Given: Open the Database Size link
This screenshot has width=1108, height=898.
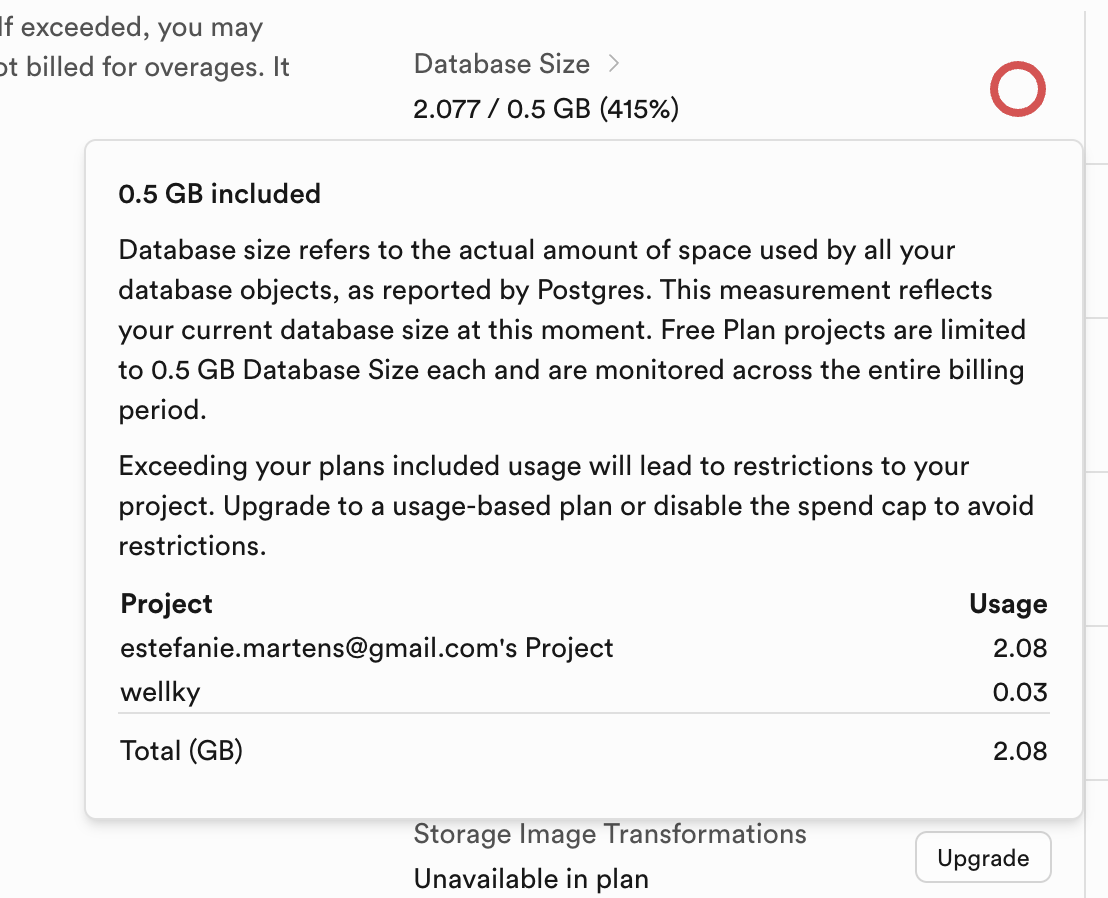Looking at the screenshot, I should pyautogui.click(x=501, y=64).
